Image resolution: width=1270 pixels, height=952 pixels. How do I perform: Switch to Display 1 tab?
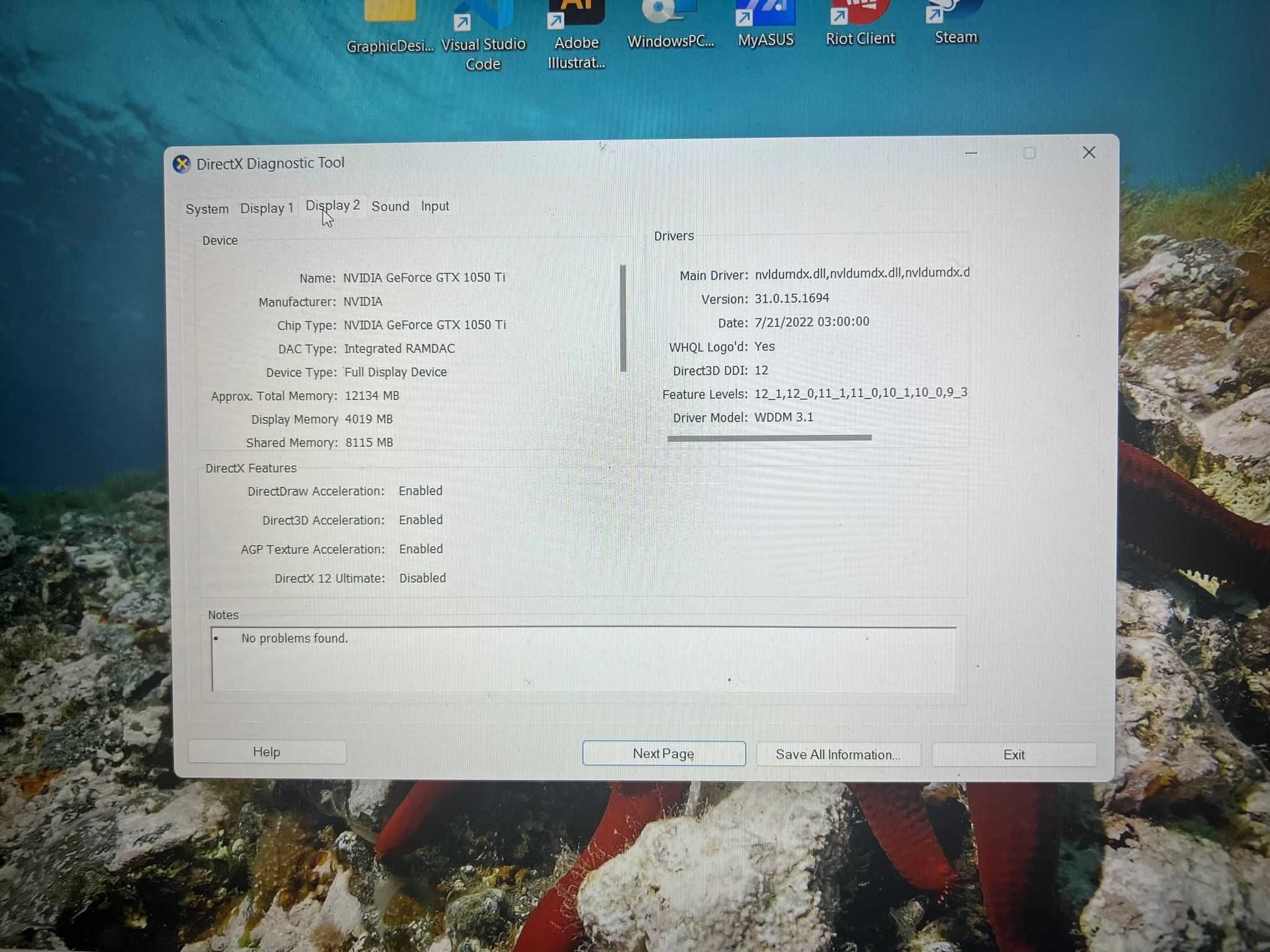click(265, 207)
